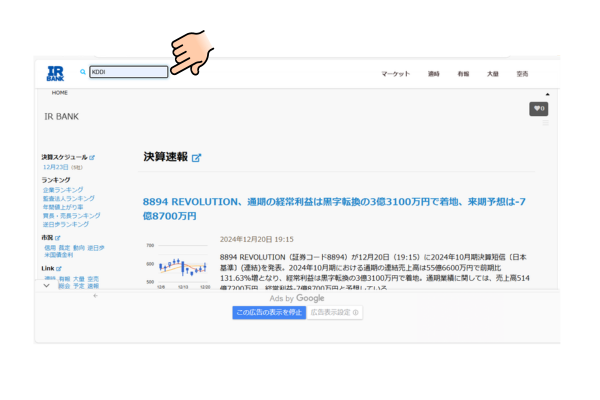Click the heart favorites button showing 0
This screenshot has width=600, height=400.
point(538,109)
